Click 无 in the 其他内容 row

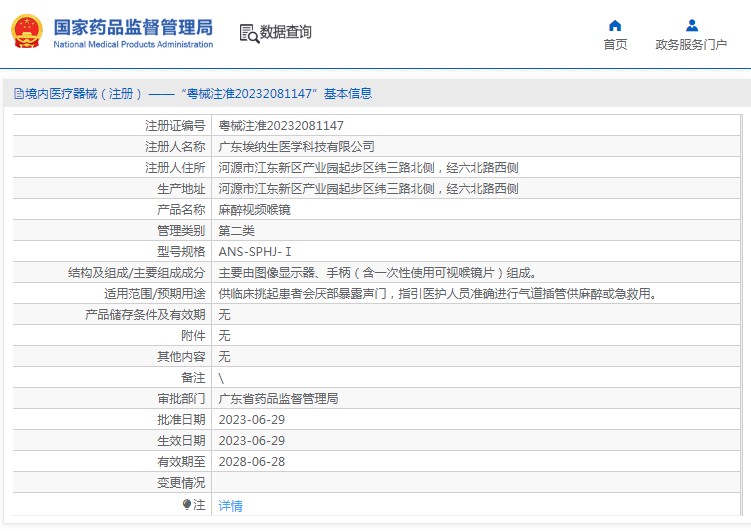pyautogui.click(x=224, y=357)
